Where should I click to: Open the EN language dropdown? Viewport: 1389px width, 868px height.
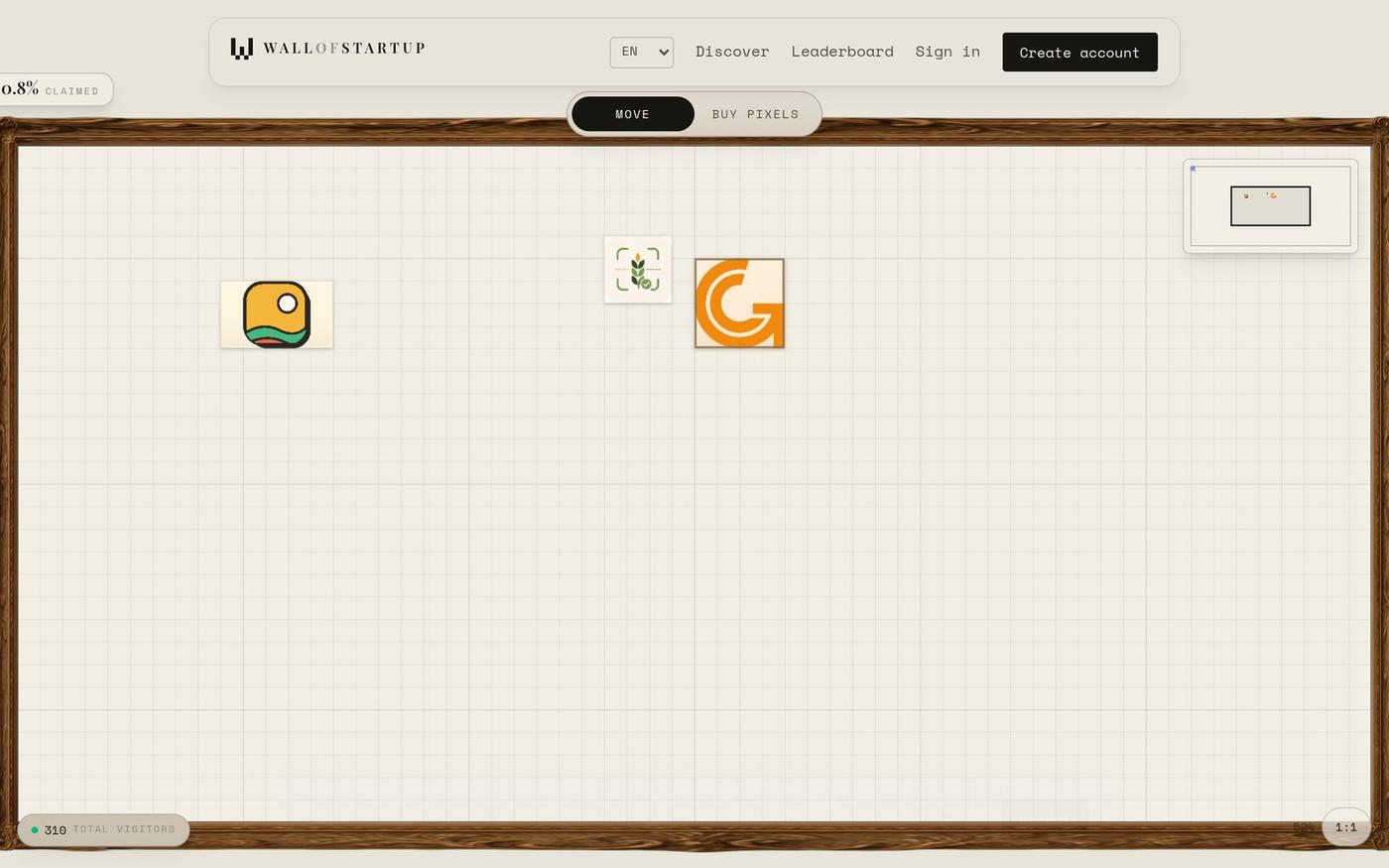click(642, 53)
